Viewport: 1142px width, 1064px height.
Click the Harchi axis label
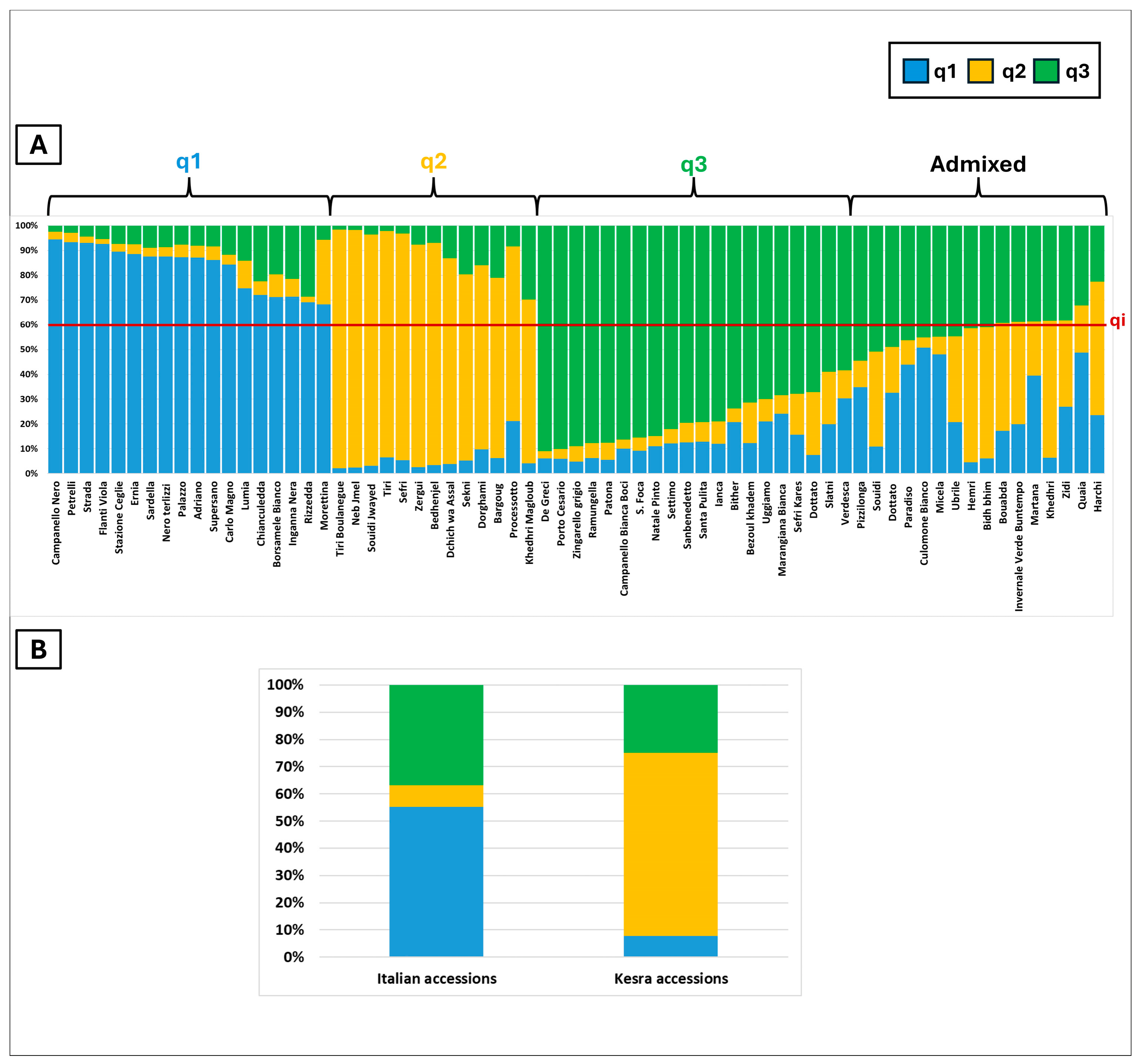pos(1098,496)
